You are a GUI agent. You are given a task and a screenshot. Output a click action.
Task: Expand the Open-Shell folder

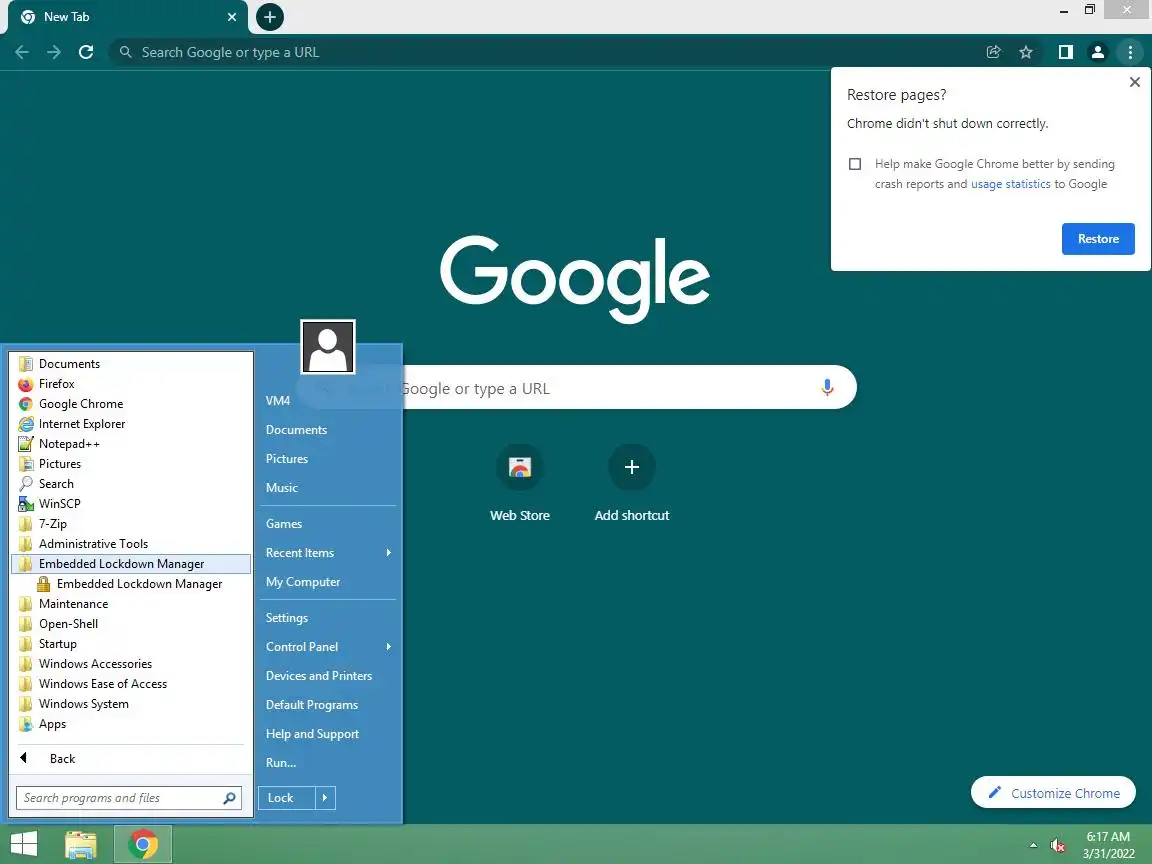tap(132, 623)
